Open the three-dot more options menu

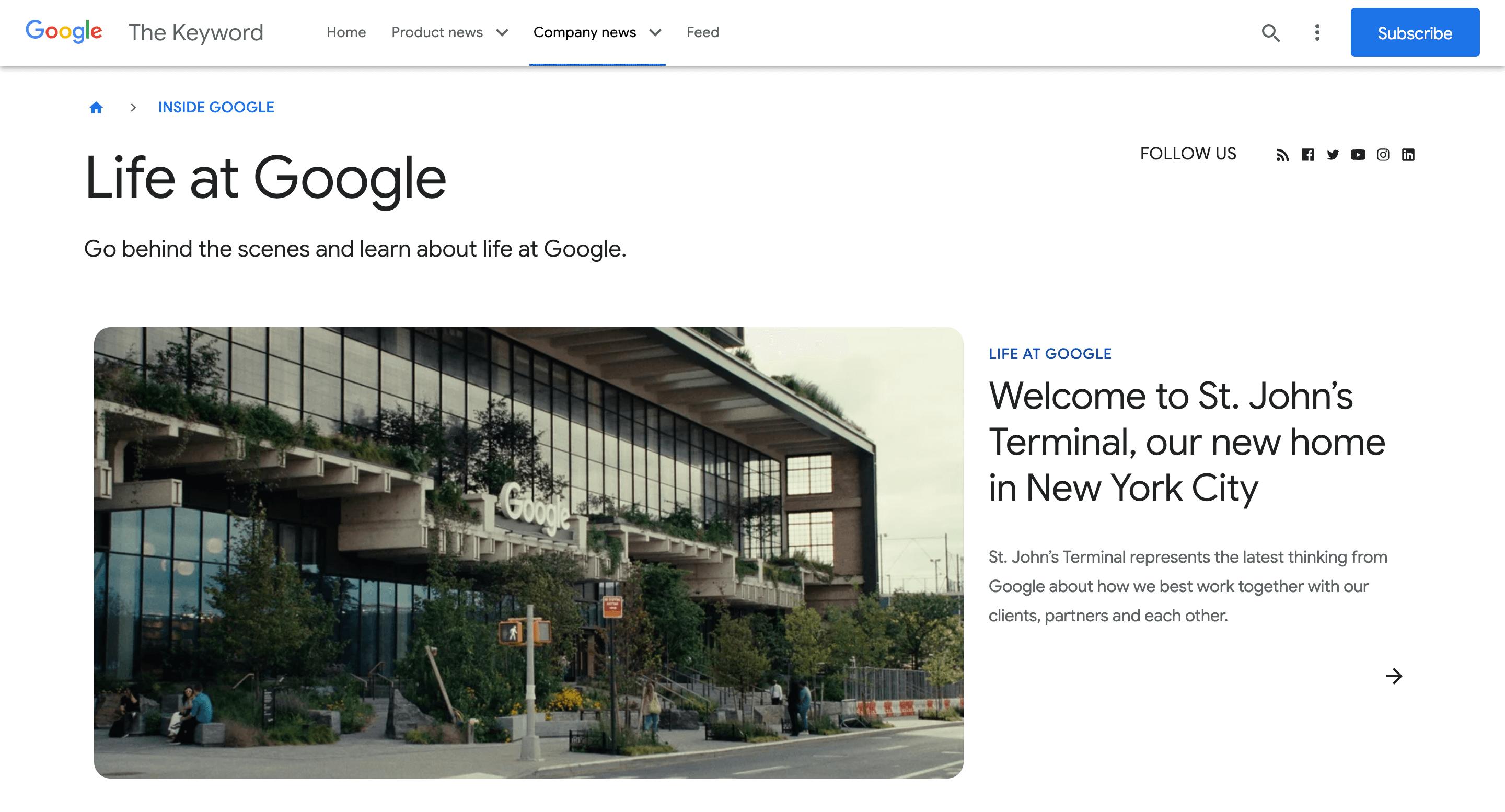tap(1317, 33)
